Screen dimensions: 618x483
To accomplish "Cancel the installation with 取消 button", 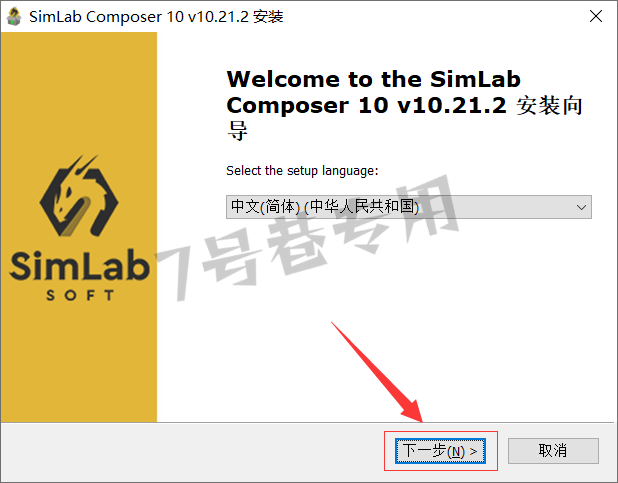I will coord(553,451).
